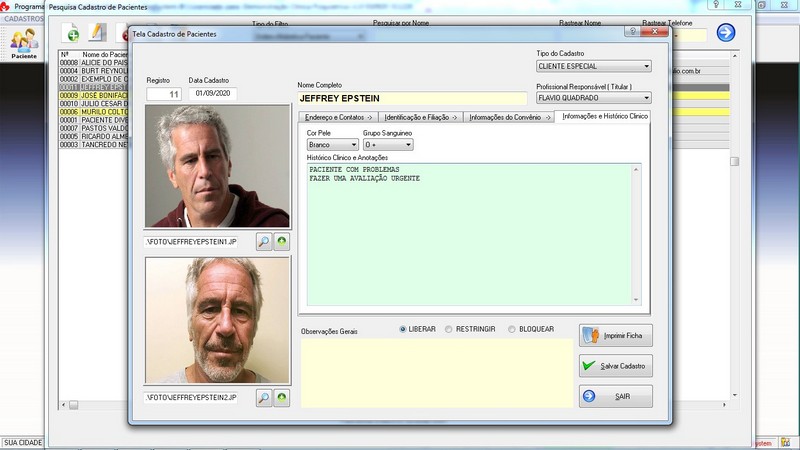800x450 pixels.
Task: Click help question mark in Pesquisa Cadastro window
Action: [716, 5]
